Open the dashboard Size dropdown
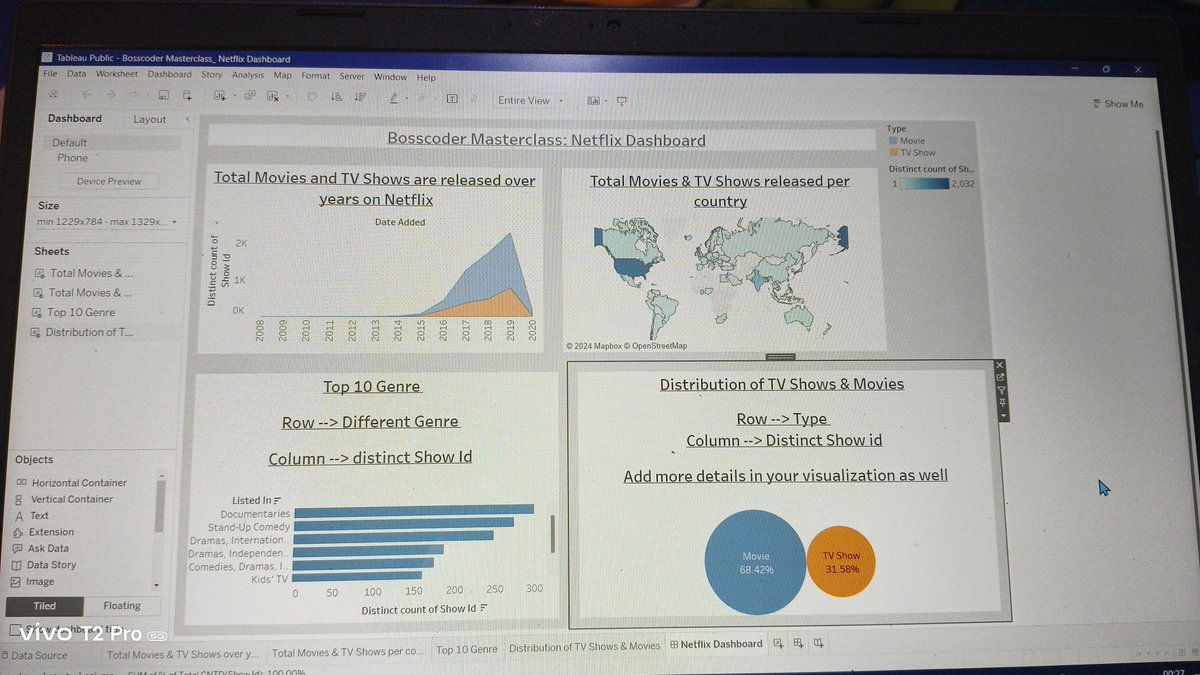Viewport: 1200px width, 675px height. click(x=107, y=221)
